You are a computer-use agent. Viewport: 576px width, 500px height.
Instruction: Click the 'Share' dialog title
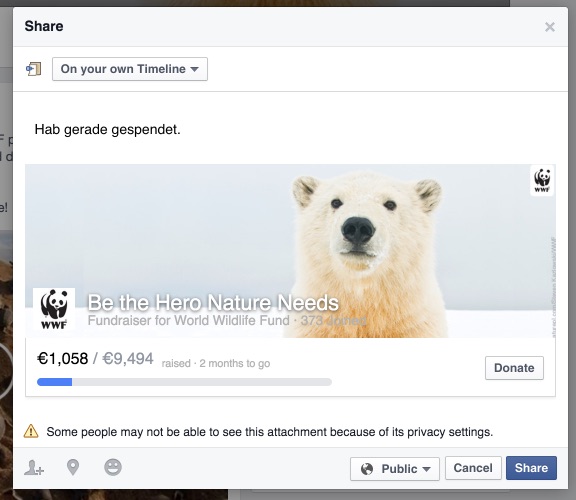click(44, 26)
